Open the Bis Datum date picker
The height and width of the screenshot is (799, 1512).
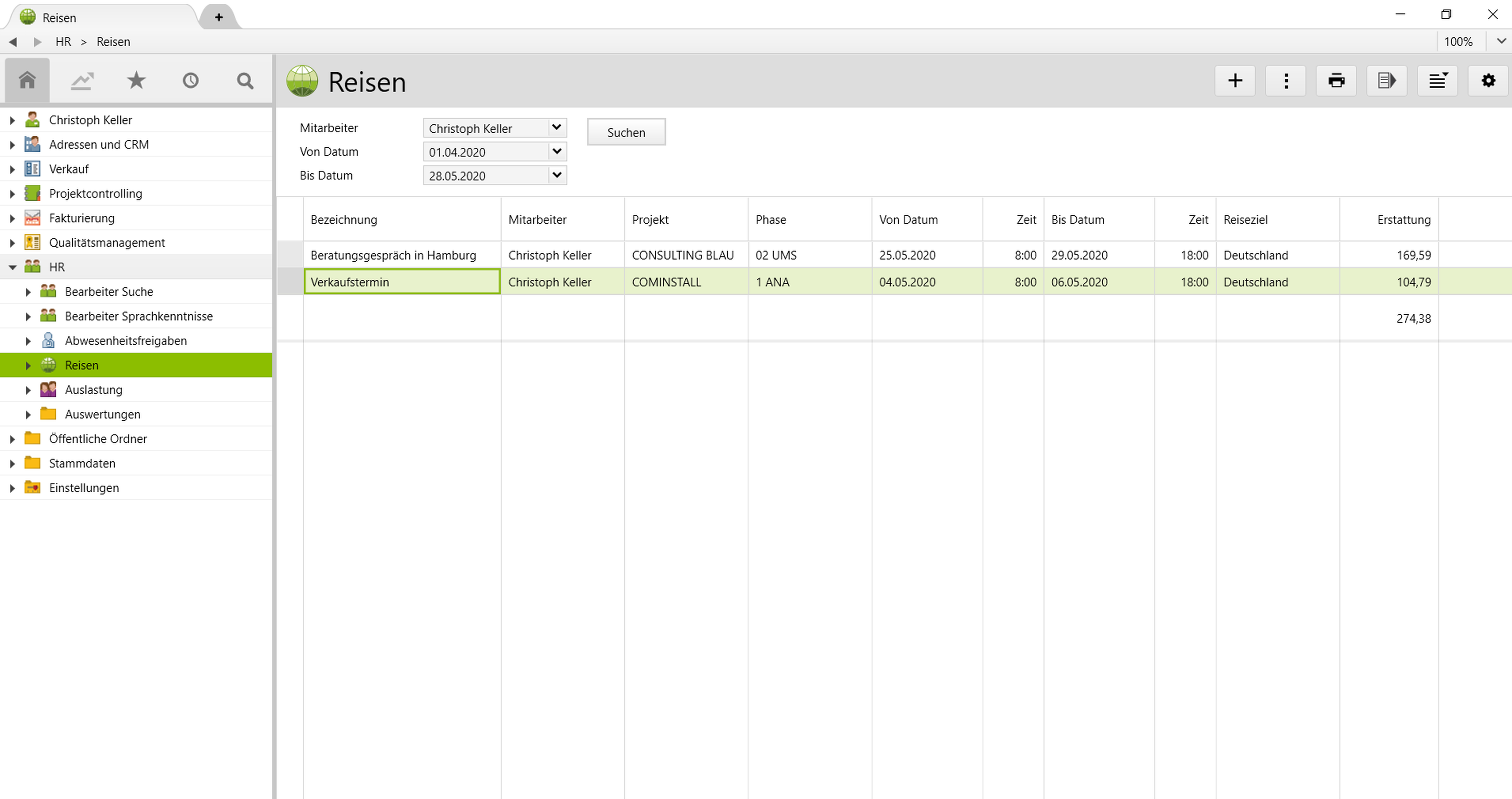[x=557, y=175]
